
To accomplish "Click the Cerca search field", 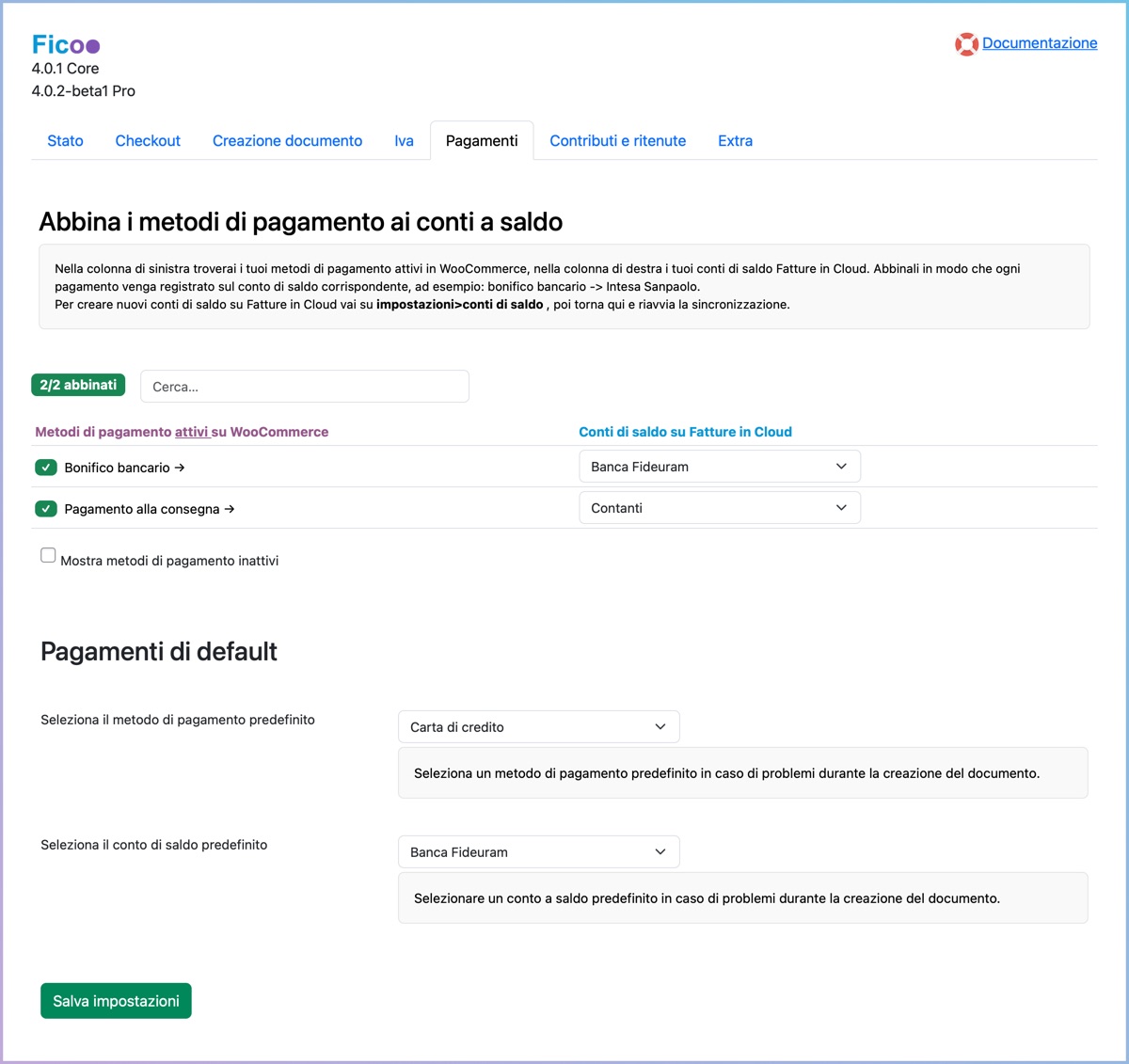I will (x=304, y=387).
